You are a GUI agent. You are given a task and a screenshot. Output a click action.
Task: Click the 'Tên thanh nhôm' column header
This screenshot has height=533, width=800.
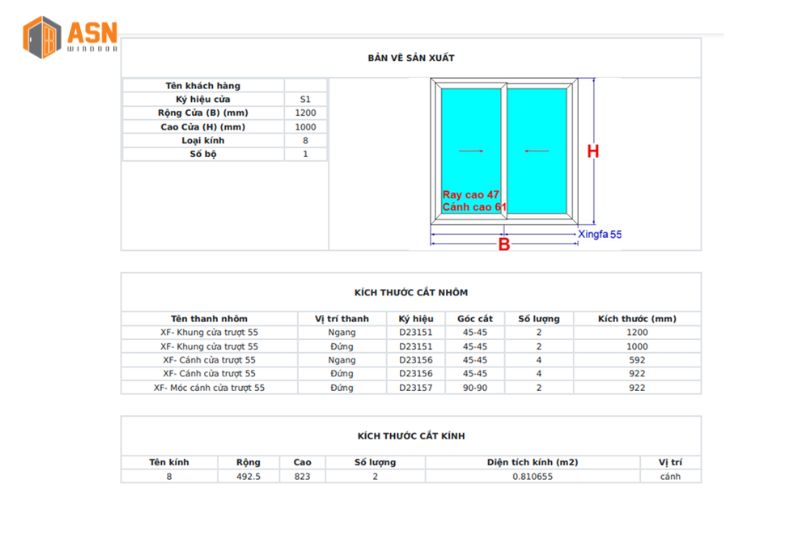[209, 319]
